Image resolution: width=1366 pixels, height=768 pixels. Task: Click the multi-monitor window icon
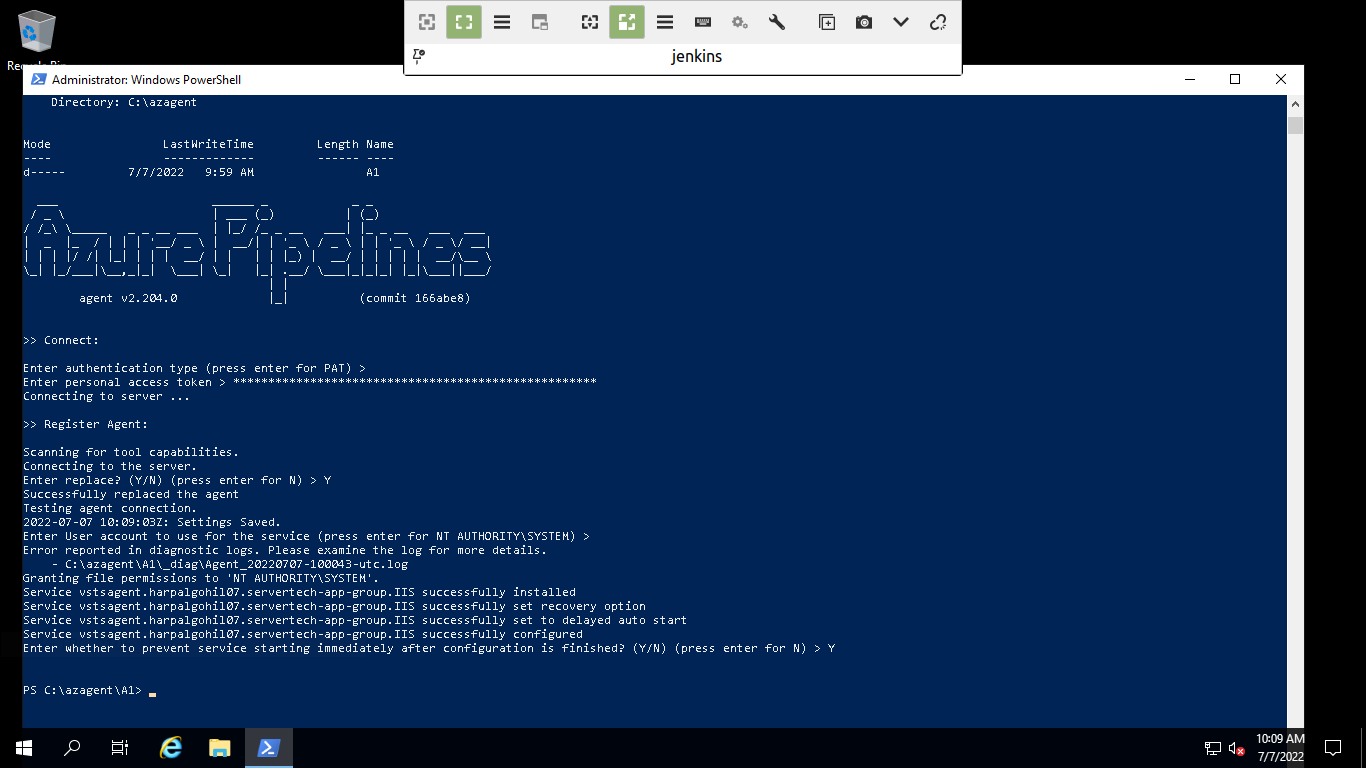[x=540, y=22]
